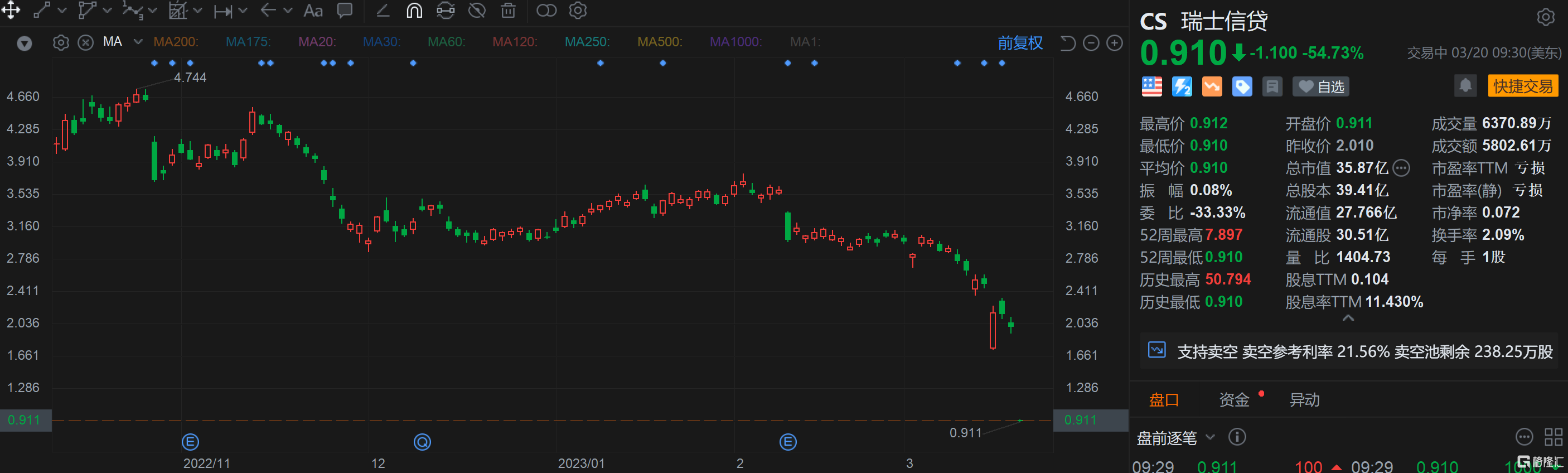1568x473 pixels.
Task: Click the Q marker on the timeline
Action: [423, 442]
